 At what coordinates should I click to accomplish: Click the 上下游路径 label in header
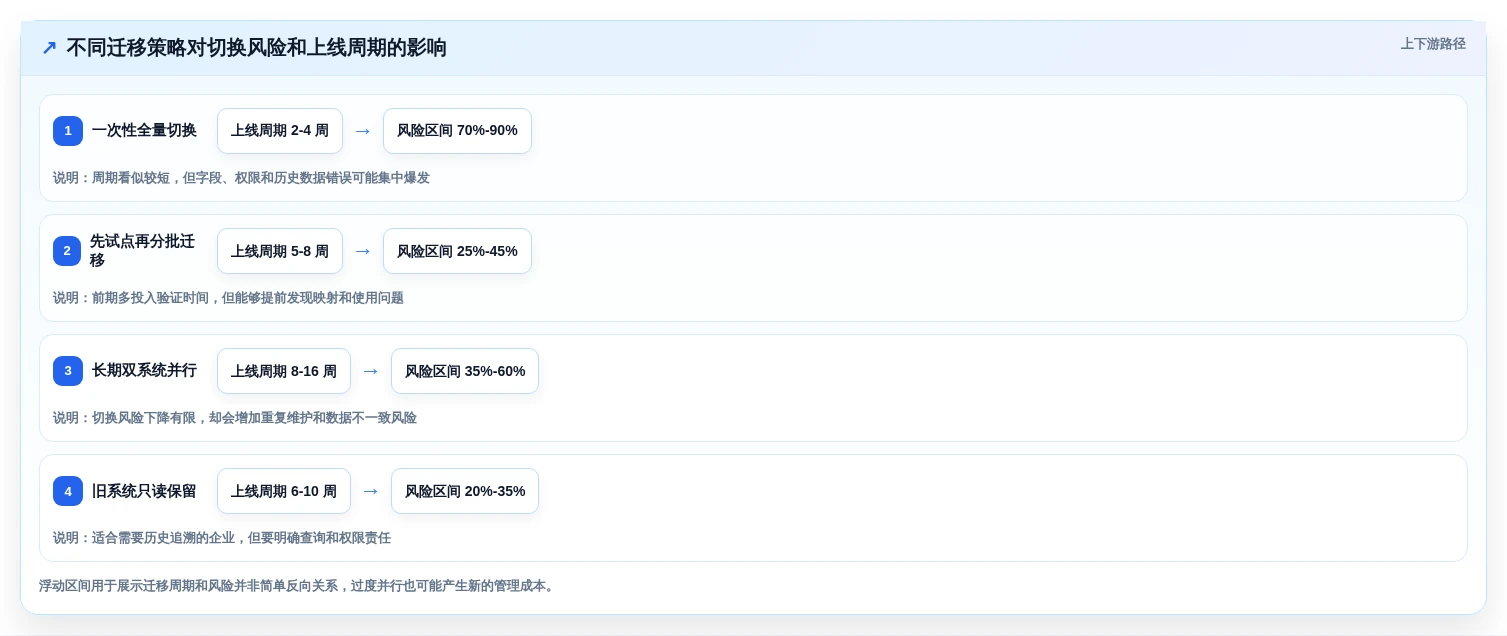pyautogui.click(x=1433, y=44)
